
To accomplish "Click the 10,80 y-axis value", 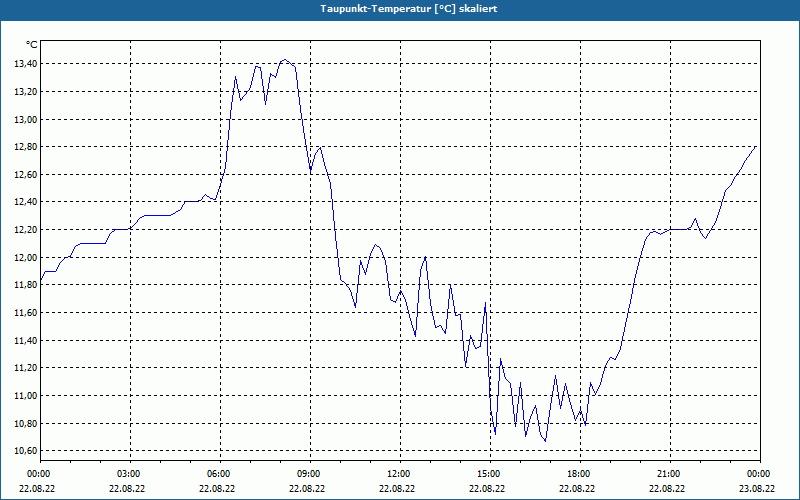I will click(x=26, y=423).
